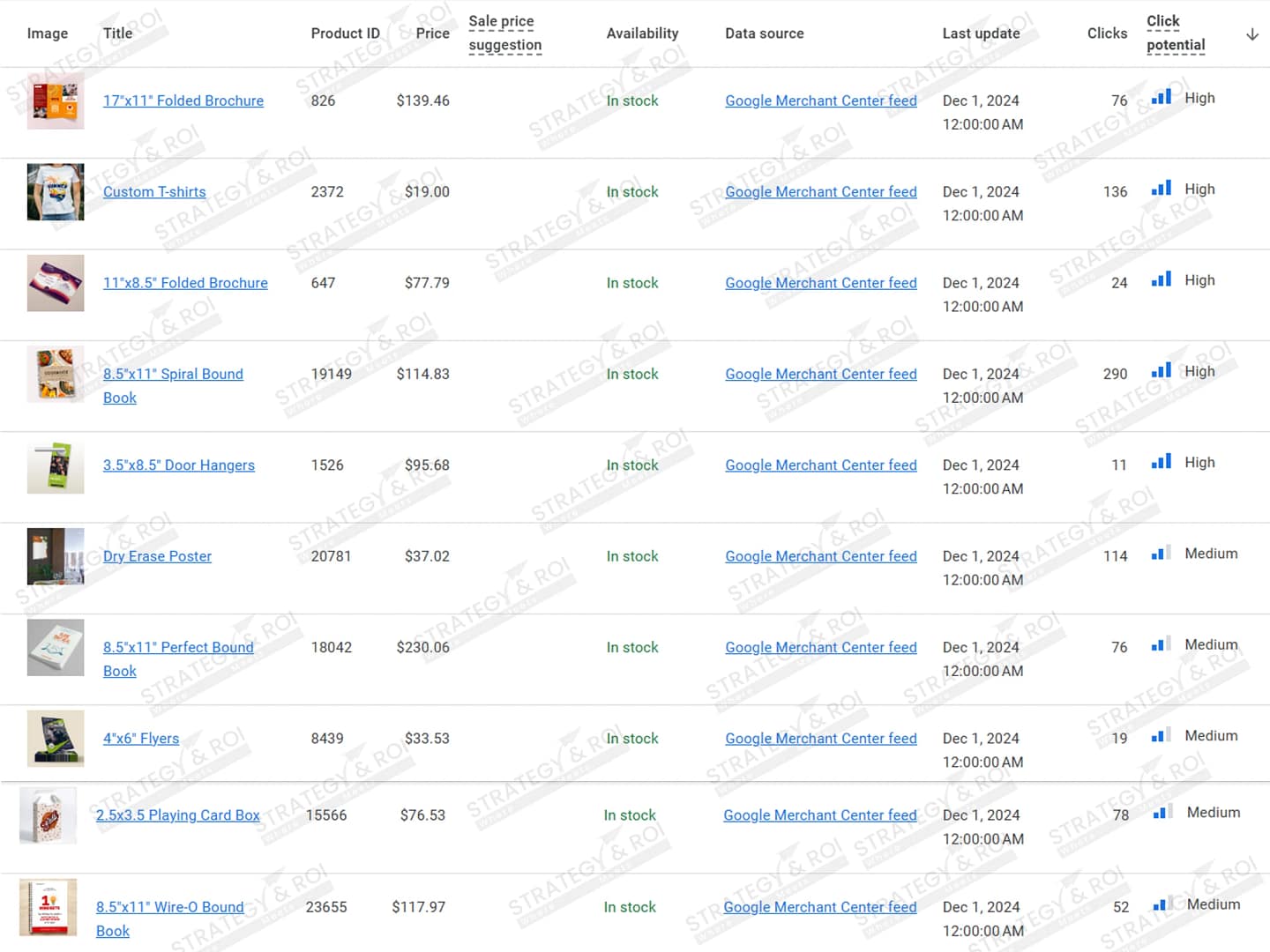Open the 8.5"x11" Perfect Bound Book link

pos(178,648)
